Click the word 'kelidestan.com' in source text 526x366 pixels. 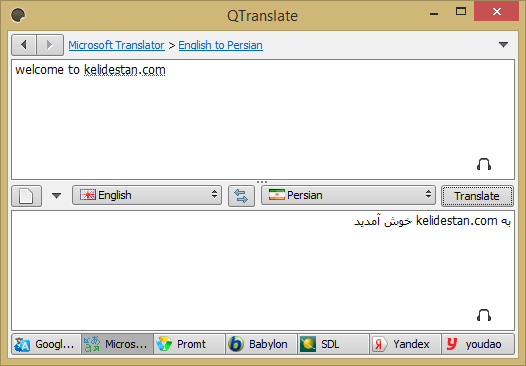point(124,70)
